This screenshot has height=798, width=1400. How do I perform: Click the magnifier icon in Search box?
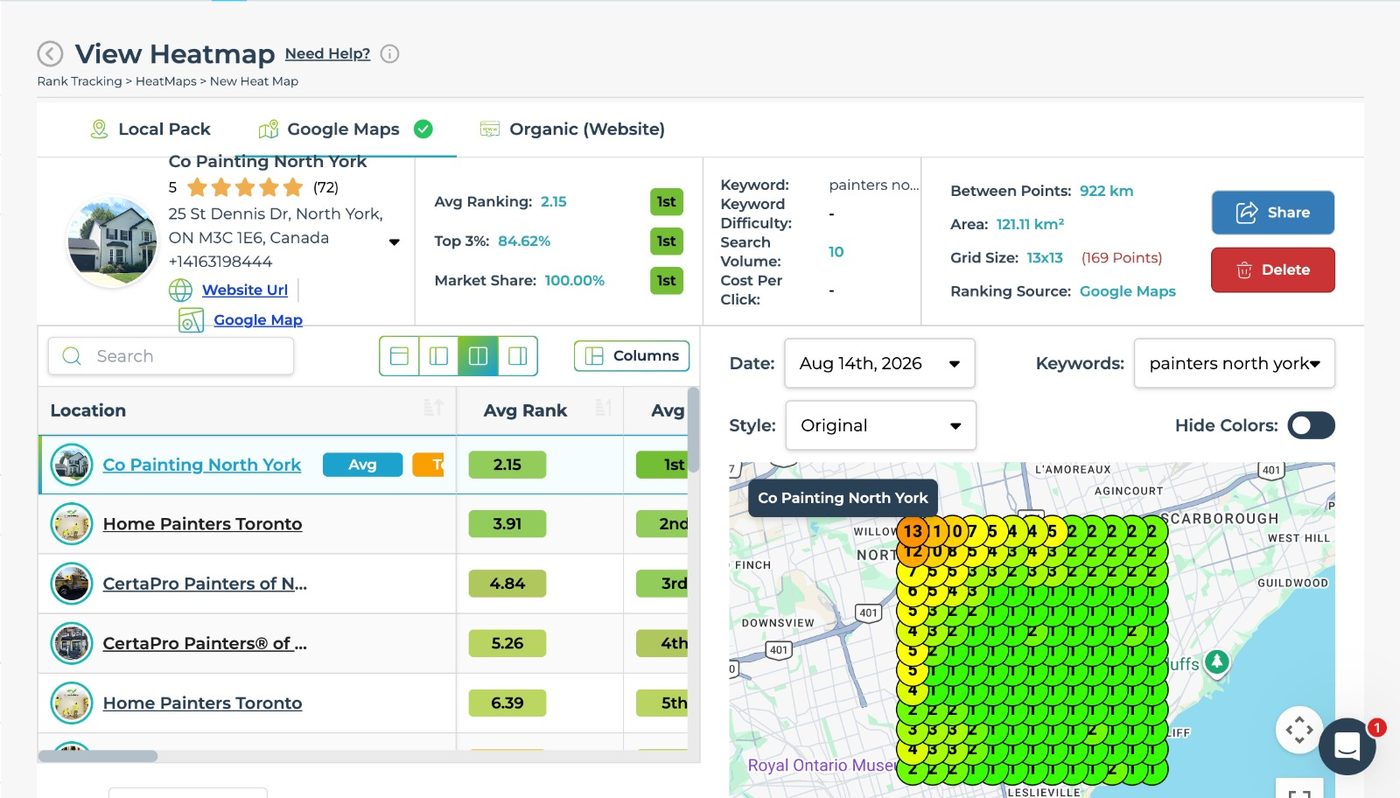[x=72, y=356]
